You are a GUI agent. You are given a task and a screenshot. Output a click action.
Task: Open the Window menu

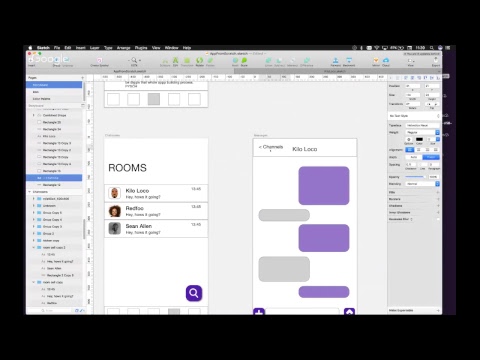pyautogui.click(x=172, y=48)
